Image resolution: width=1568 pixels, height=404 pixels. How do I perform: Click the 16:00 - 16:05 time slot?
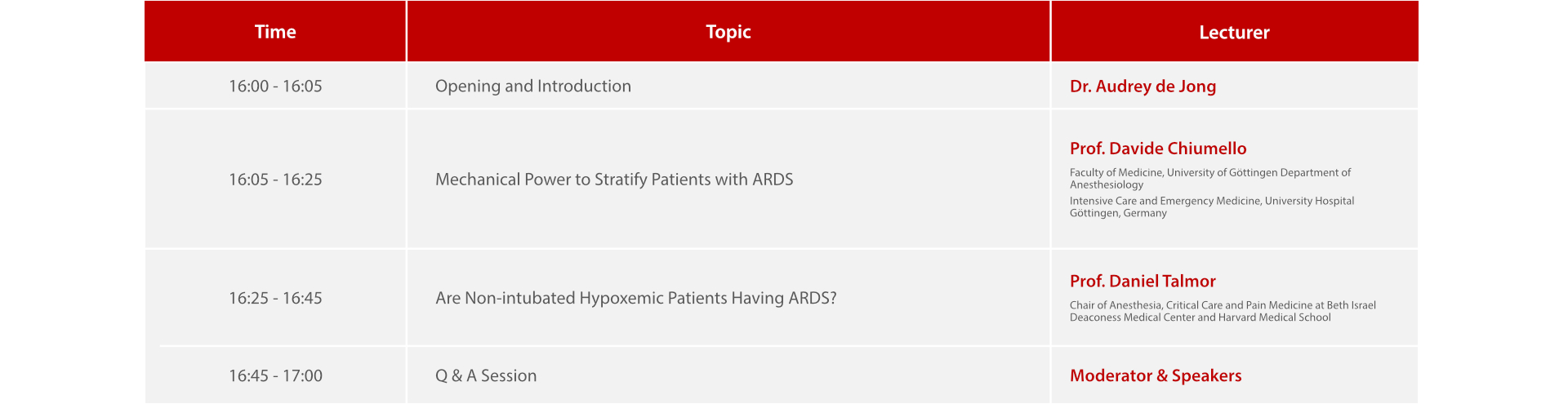tap(275, 87)
